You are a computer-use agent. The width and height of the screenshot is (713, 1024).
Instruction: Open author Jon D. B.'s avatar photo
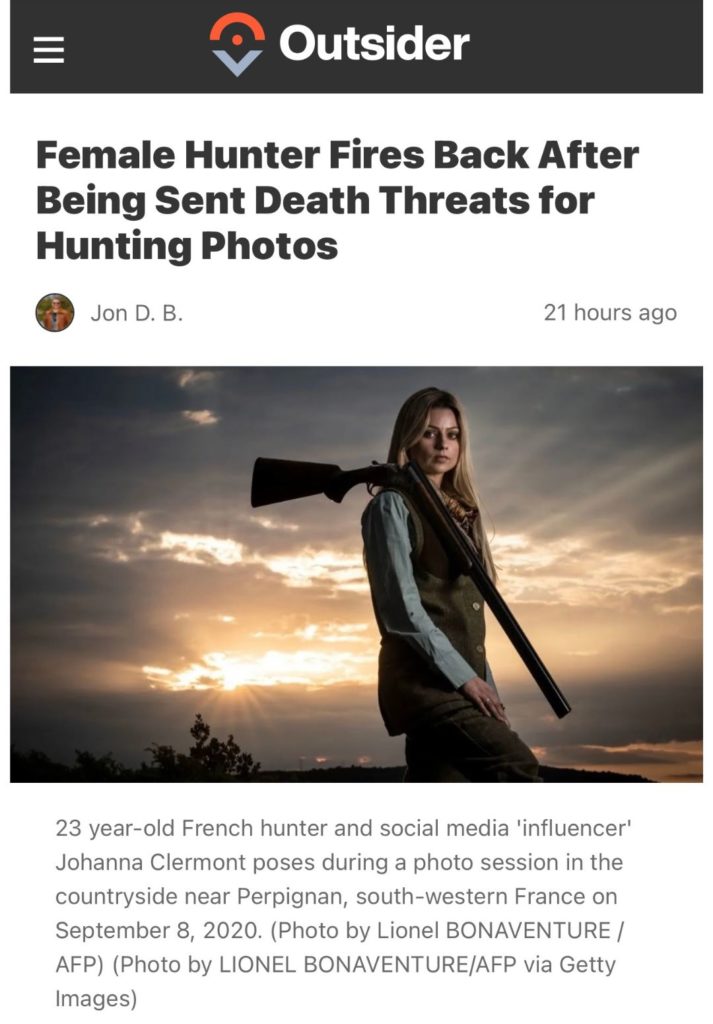[54, 312]
